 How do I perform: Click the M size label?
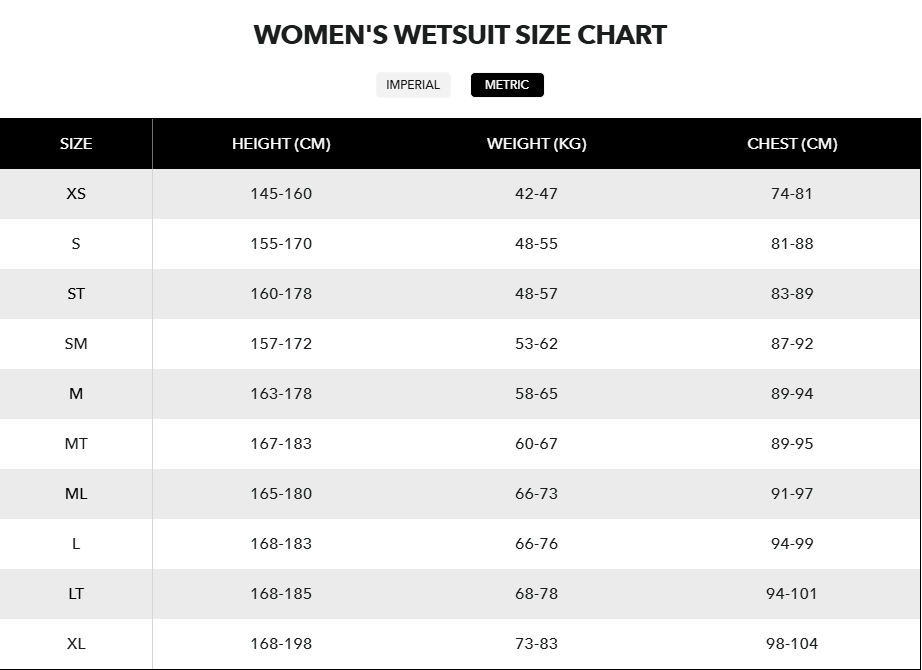[75, 394]
